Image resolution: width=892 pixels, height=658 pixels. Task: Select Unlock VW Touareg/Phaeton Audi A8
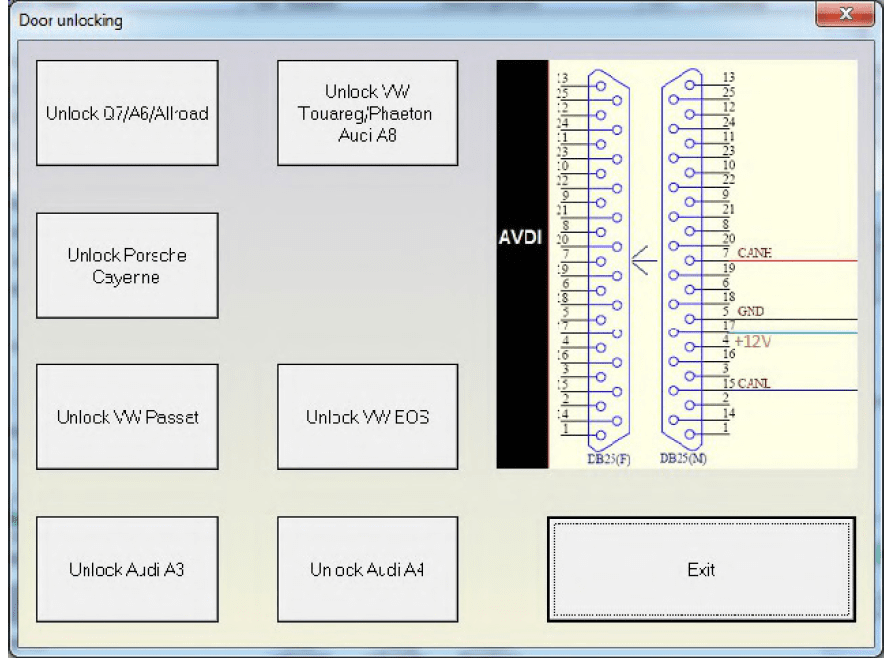pyautogui.click(x=367, y=113)
